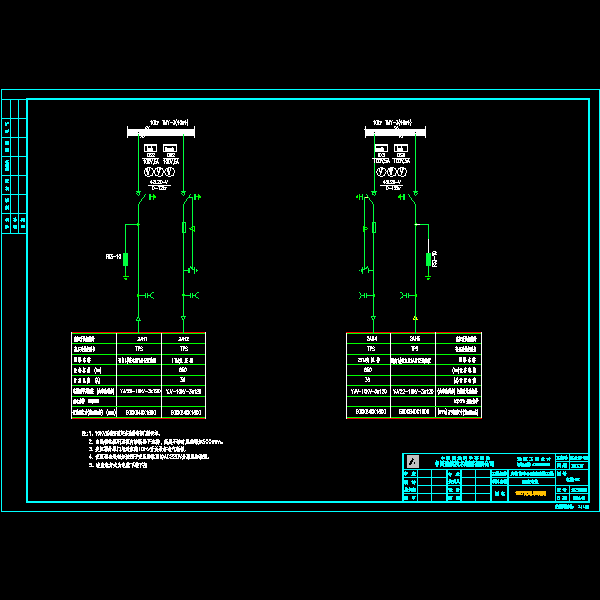600x600 pixels.
Task: Click the text below the title block at bottom right
Action: tap(572, 507)
